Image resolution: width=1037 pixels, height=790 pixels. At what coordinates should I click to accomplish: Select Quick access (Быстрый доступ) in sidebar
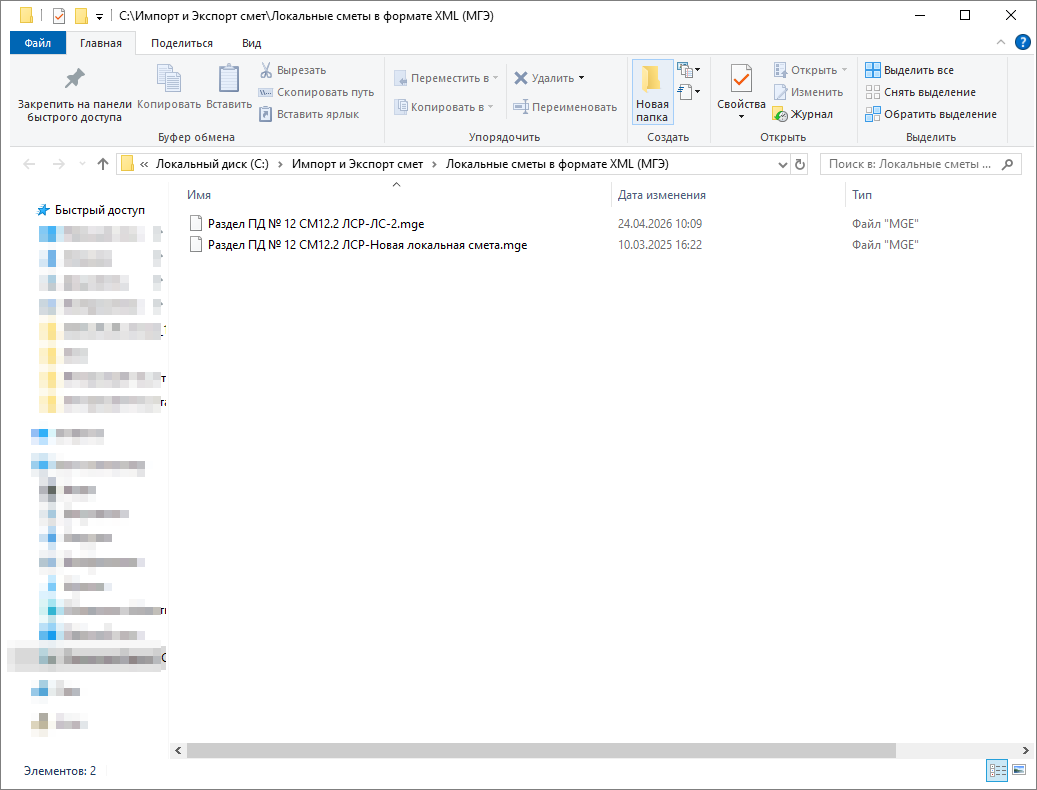100,210
